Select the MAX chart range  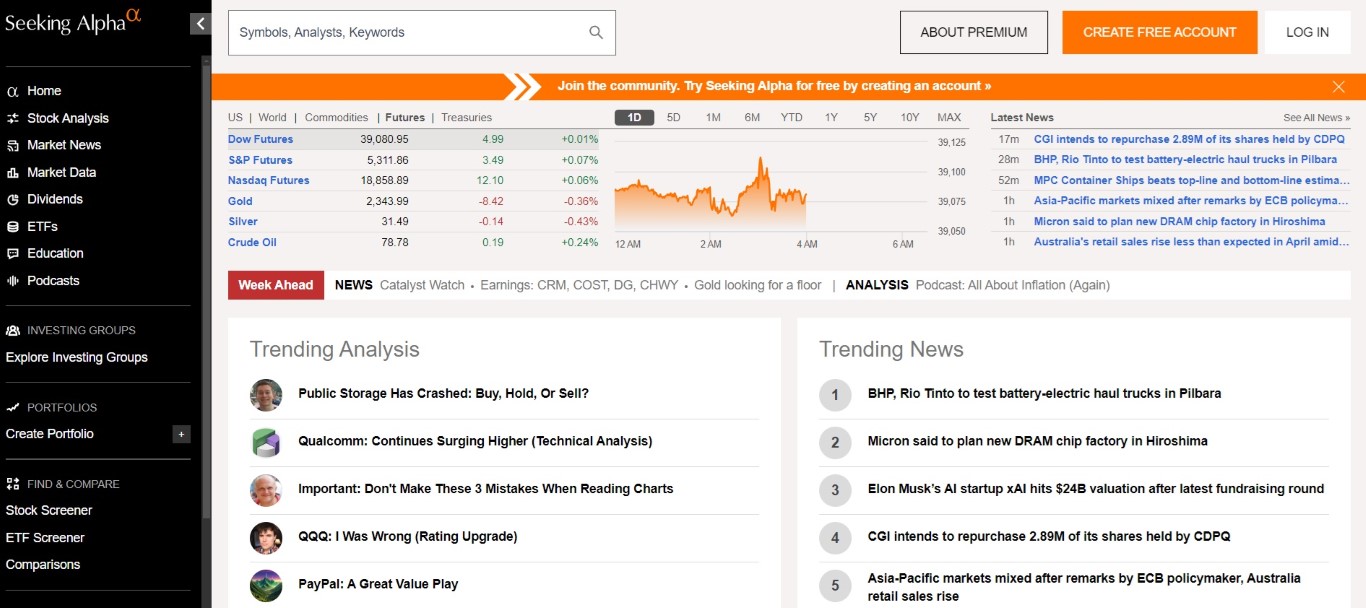click(949, 117)
